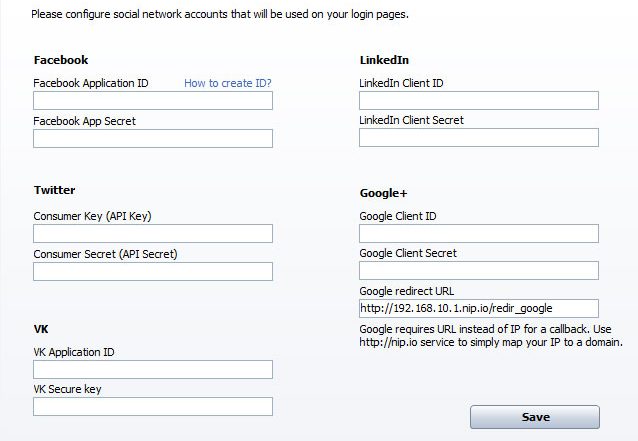Viewport: 638px width, 441px height.
Task: Click the Google redirect URL label
Action: pos(406,291)
